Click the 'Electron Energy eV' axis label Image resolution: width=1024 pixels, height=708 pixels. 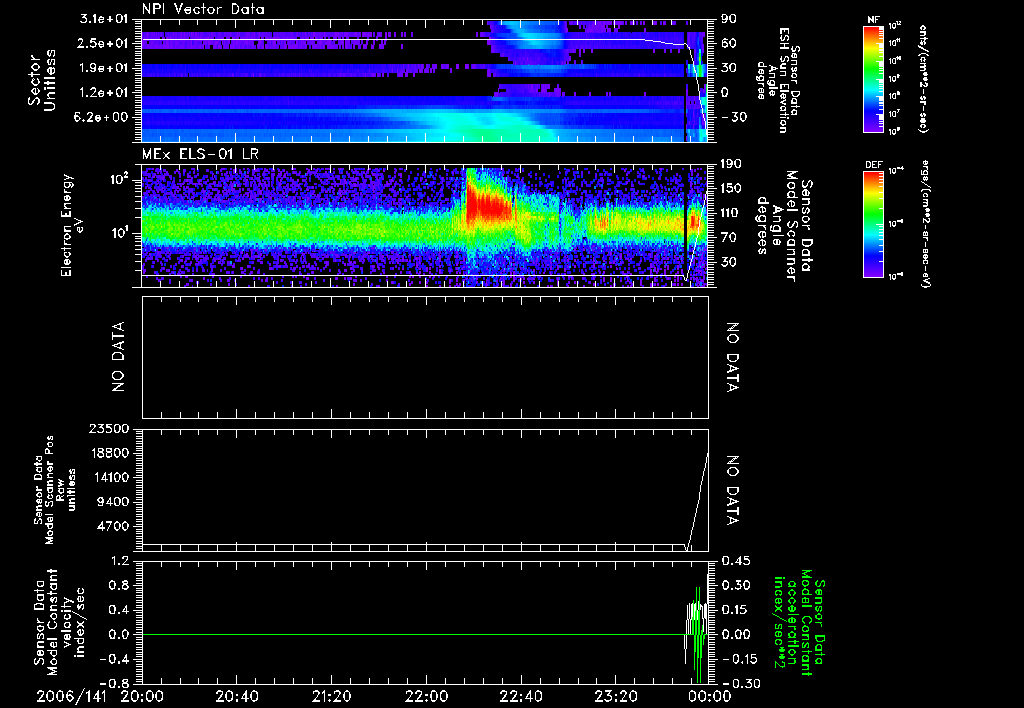pyautogui.click(x=72, y=225)
